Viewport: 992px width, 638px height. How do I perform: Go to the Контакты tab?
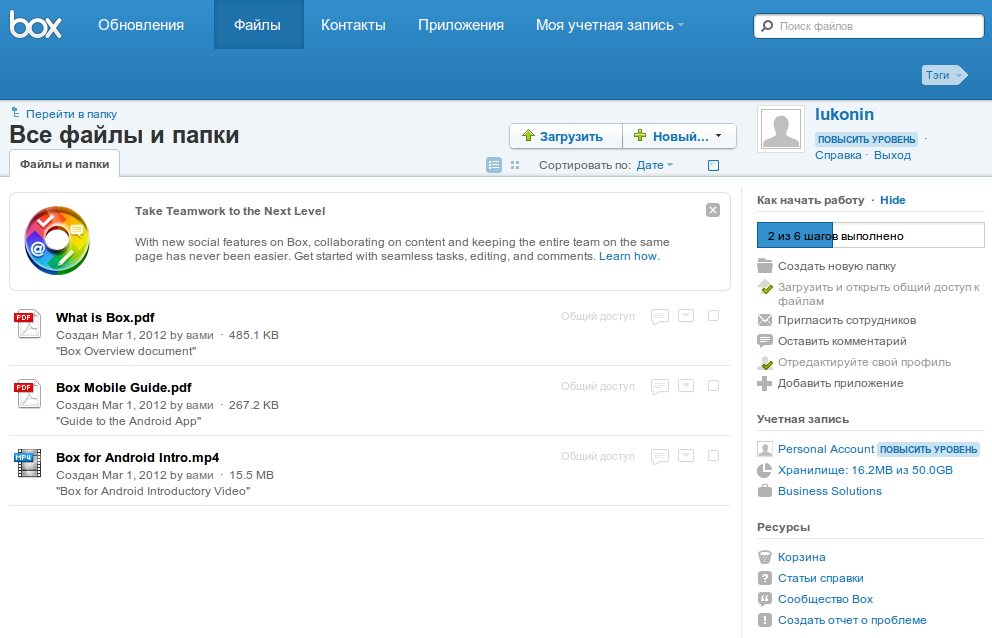coord(353,25)
